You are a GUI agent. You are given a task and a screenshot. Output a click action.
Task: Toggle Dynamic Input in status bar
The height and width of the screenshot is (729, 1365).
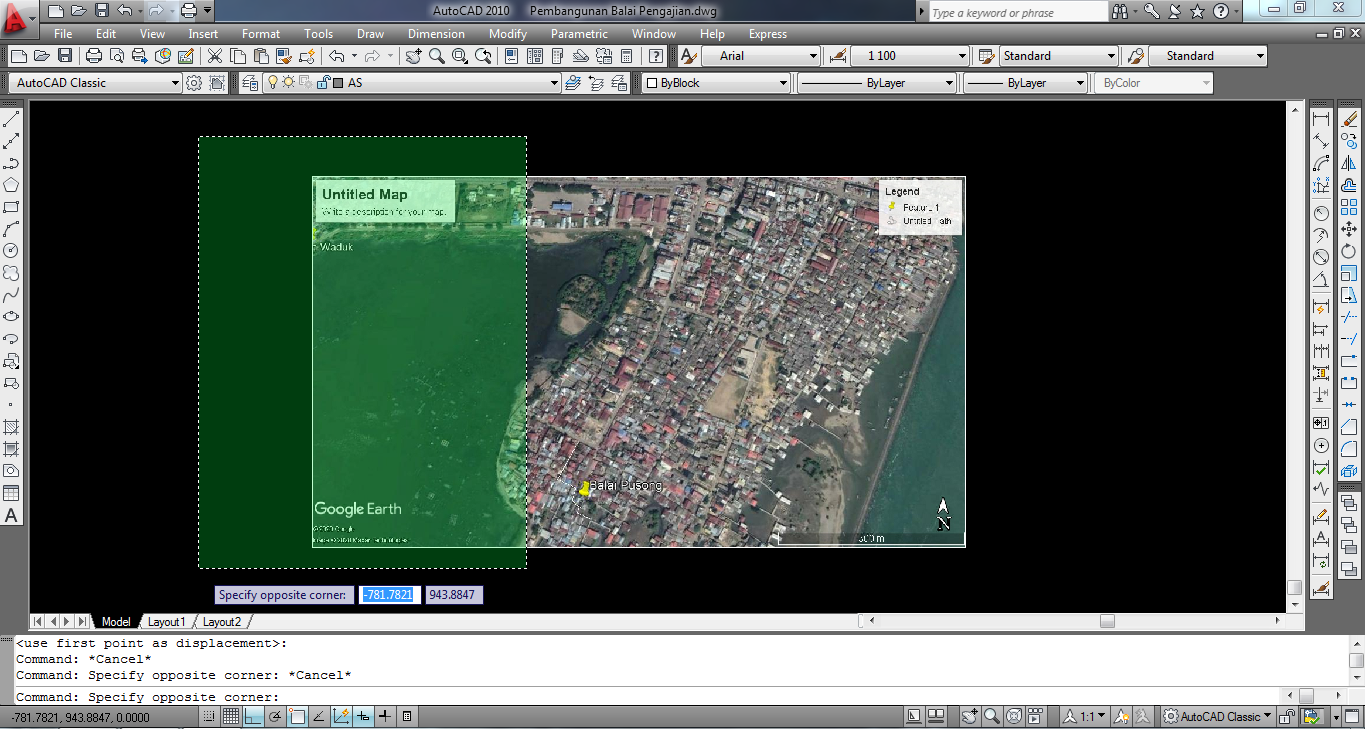coord(363,716)
